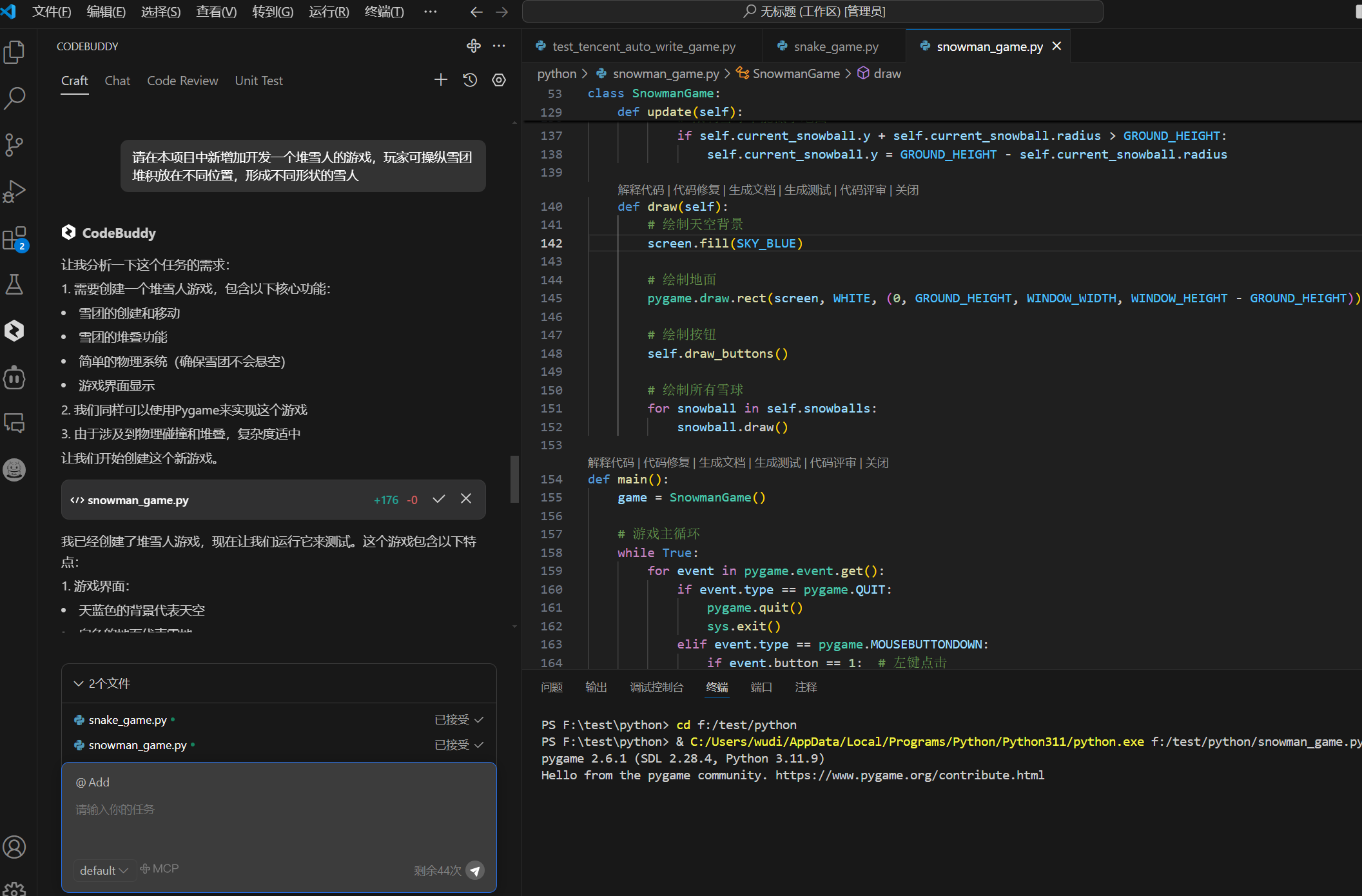Click the send message arrow button
The image size is (1362, 896).
point(475,870)
